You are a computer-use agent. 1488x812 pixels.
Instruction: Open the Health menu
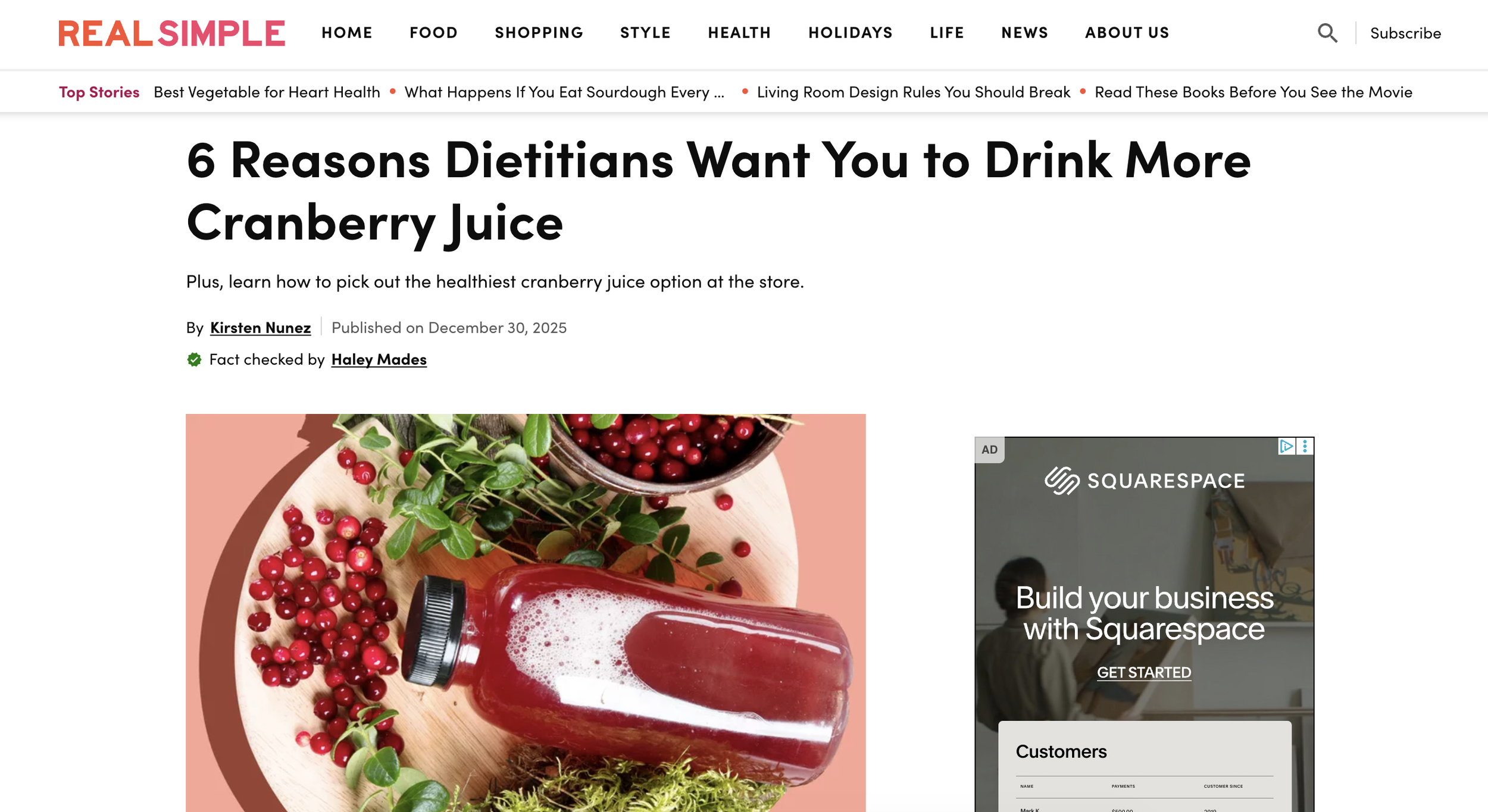(x=739, y=33)
